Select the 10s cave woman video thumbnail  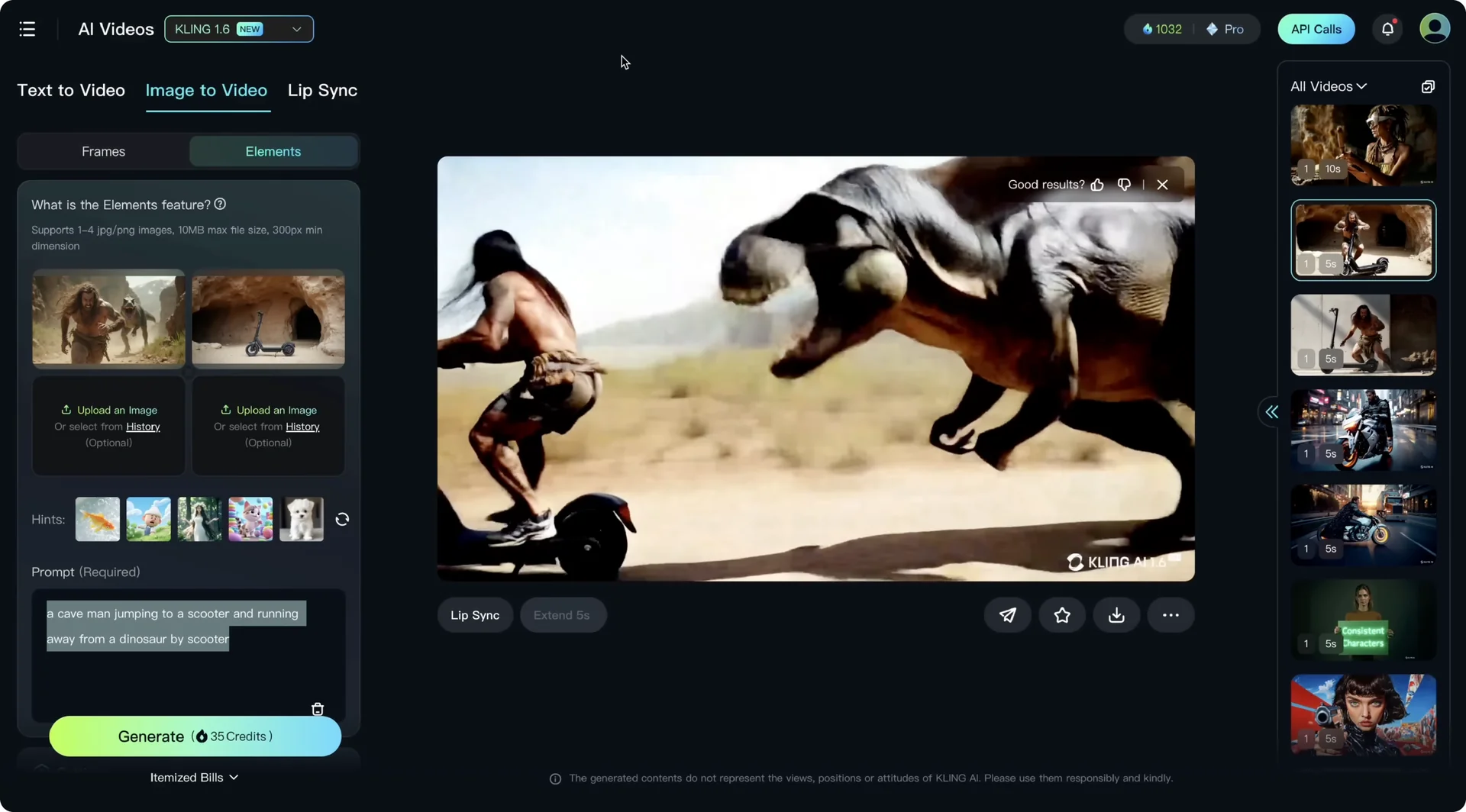(x=1363, y=146)
